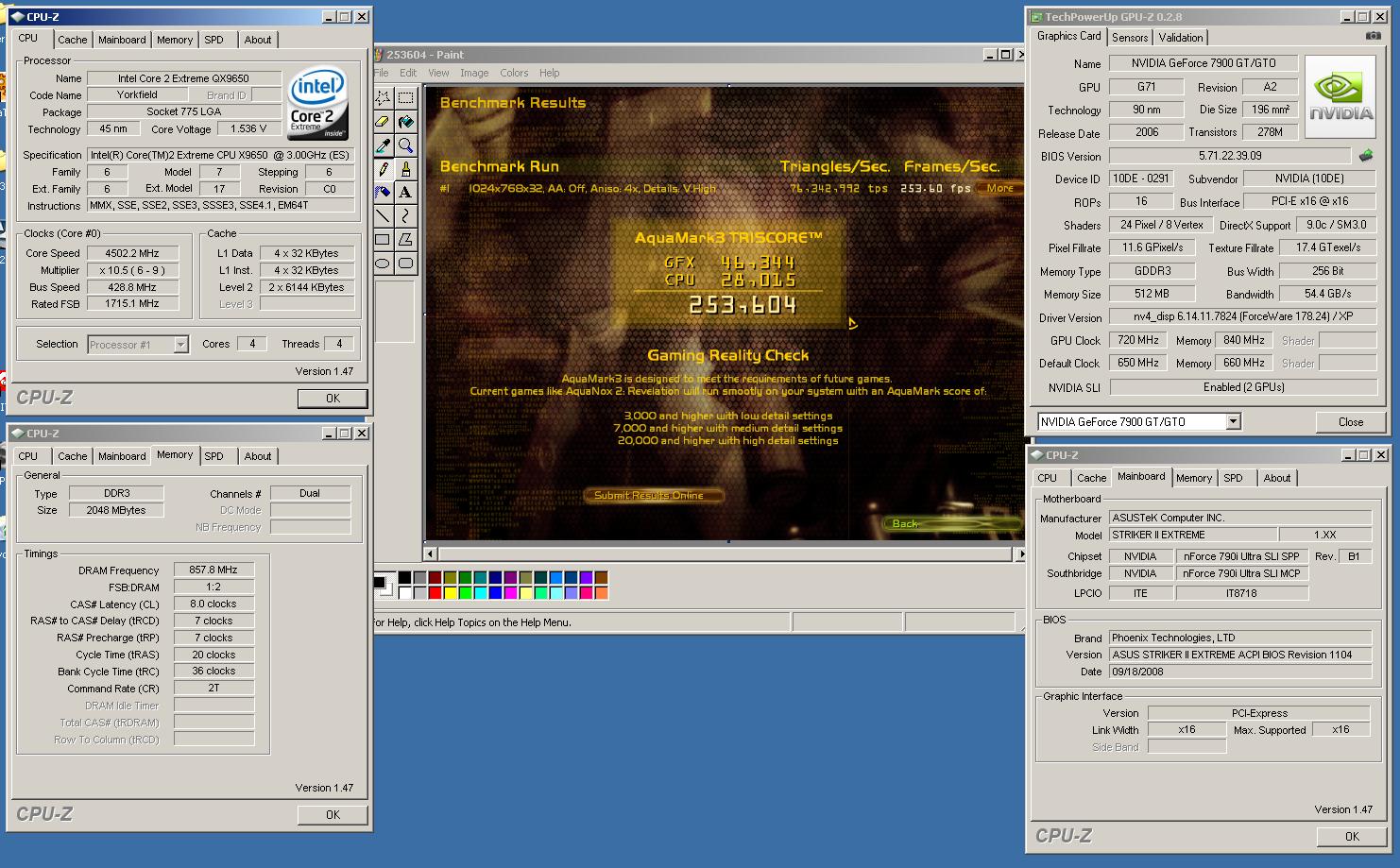
Task: Choose the Rounded Rectangle tool
Action: tap(406, 263)
